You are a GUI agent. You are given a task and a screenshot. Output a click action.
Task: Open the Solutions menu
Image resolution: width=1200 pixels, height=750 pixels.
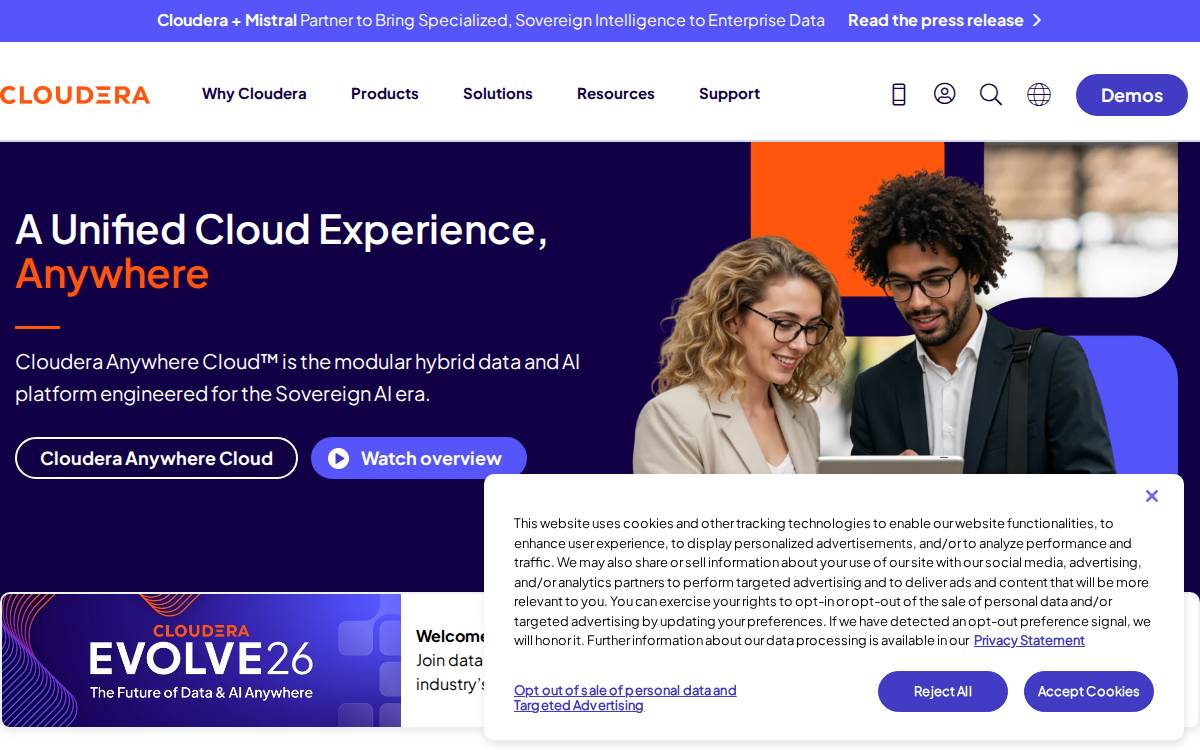(x=498, y=94)
